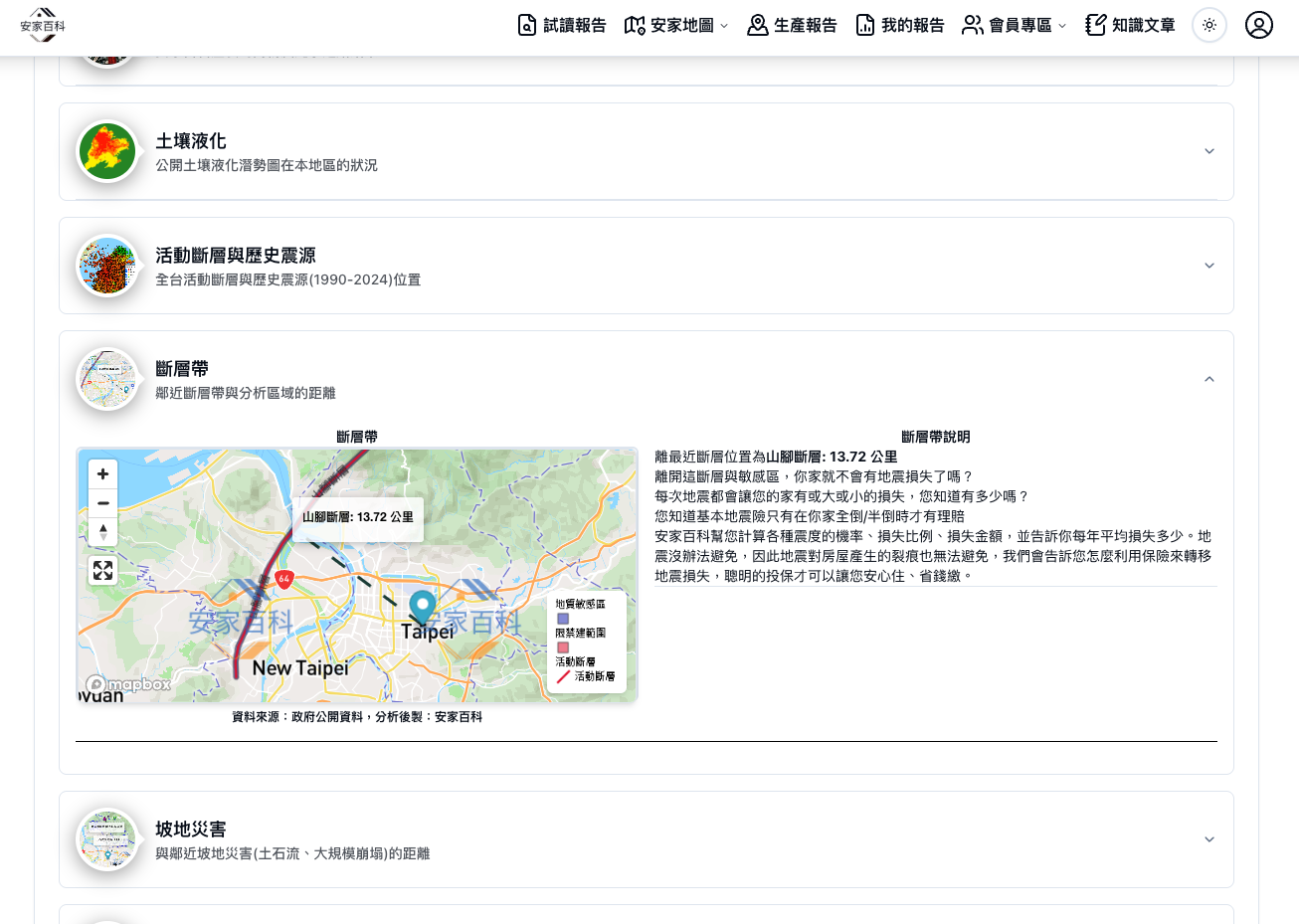Image resolution: width=1299 pixels, height=924 pixels.
Task: Open the user profile icon at top right
Action: click(x=1259, y=25)
